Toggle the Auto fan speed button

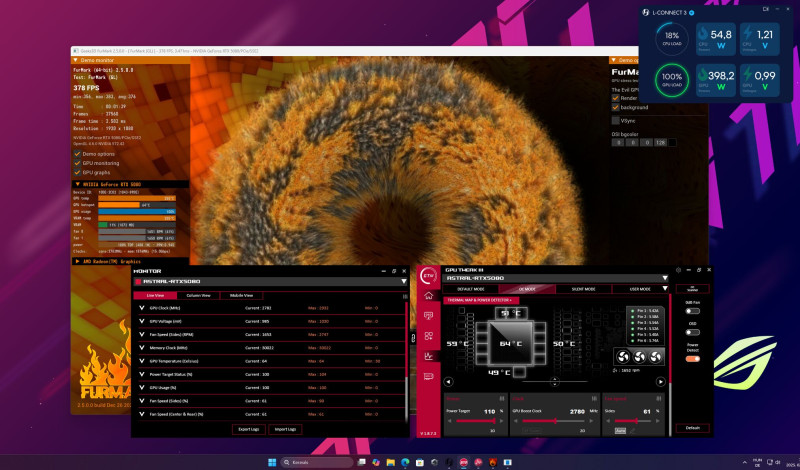tap(620, 431)
